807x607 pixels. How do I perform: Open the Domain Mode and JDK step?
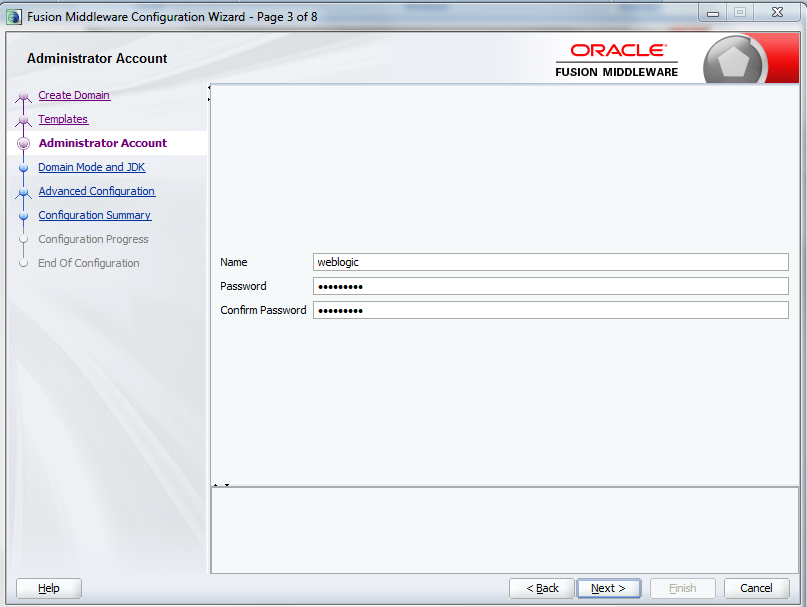coord(91,167)
